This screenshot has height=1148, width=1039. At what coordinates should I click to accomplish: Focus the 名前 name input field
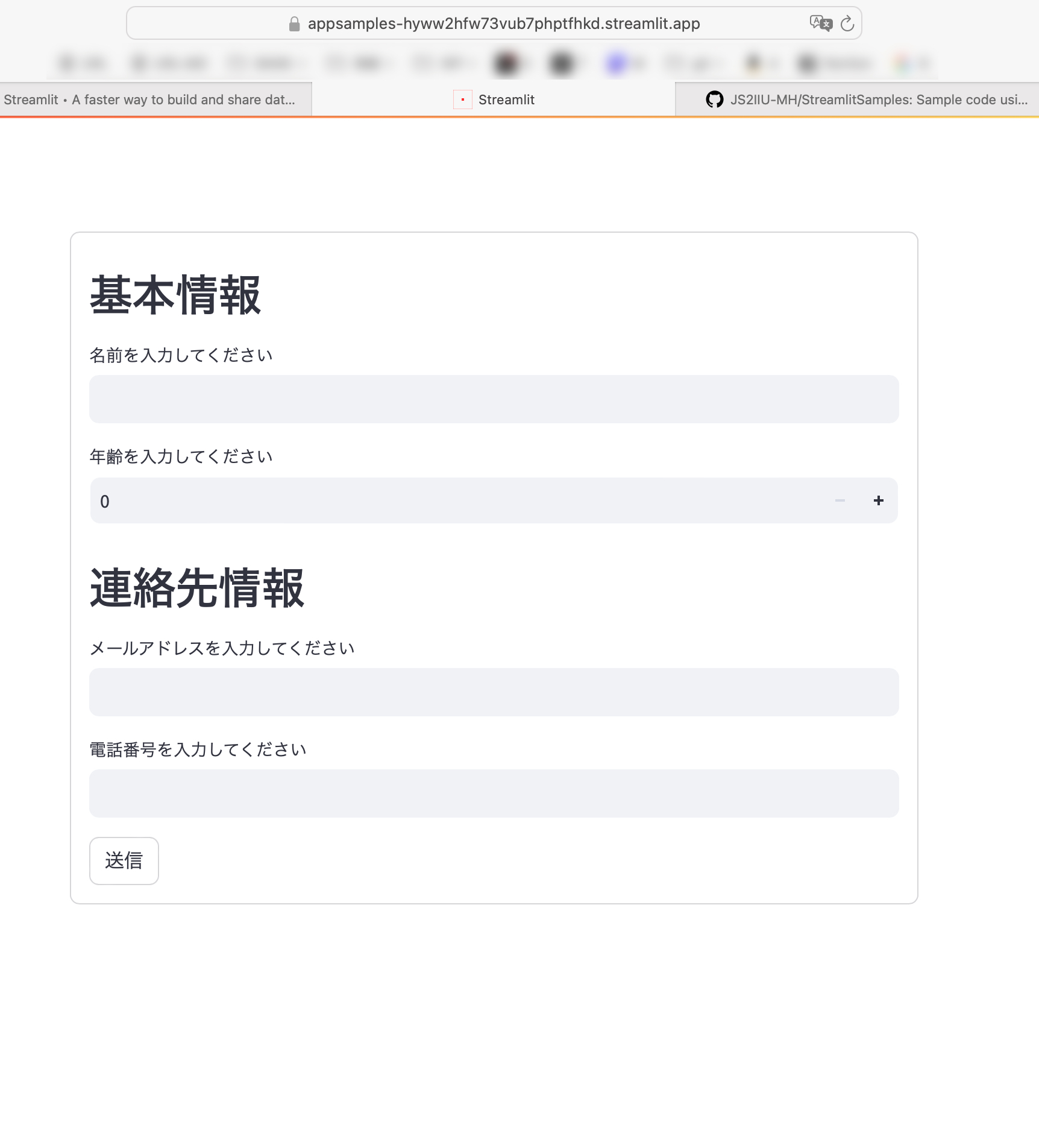pos(494,399)
